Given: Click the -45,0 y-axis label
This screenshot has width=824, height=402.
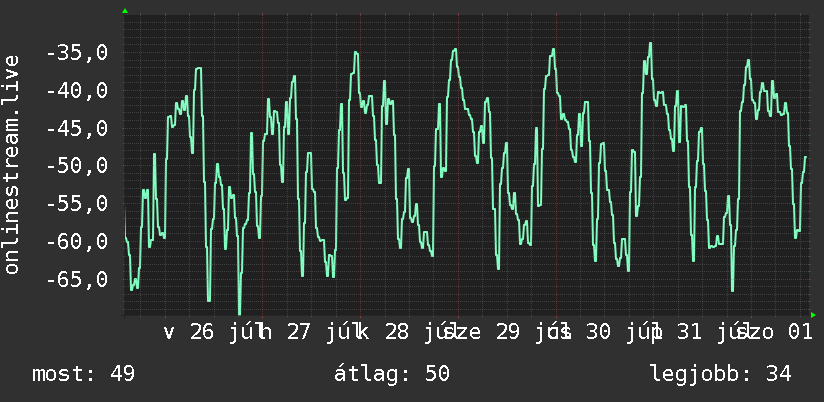Looking at the screenshot, I should (77, 129).
